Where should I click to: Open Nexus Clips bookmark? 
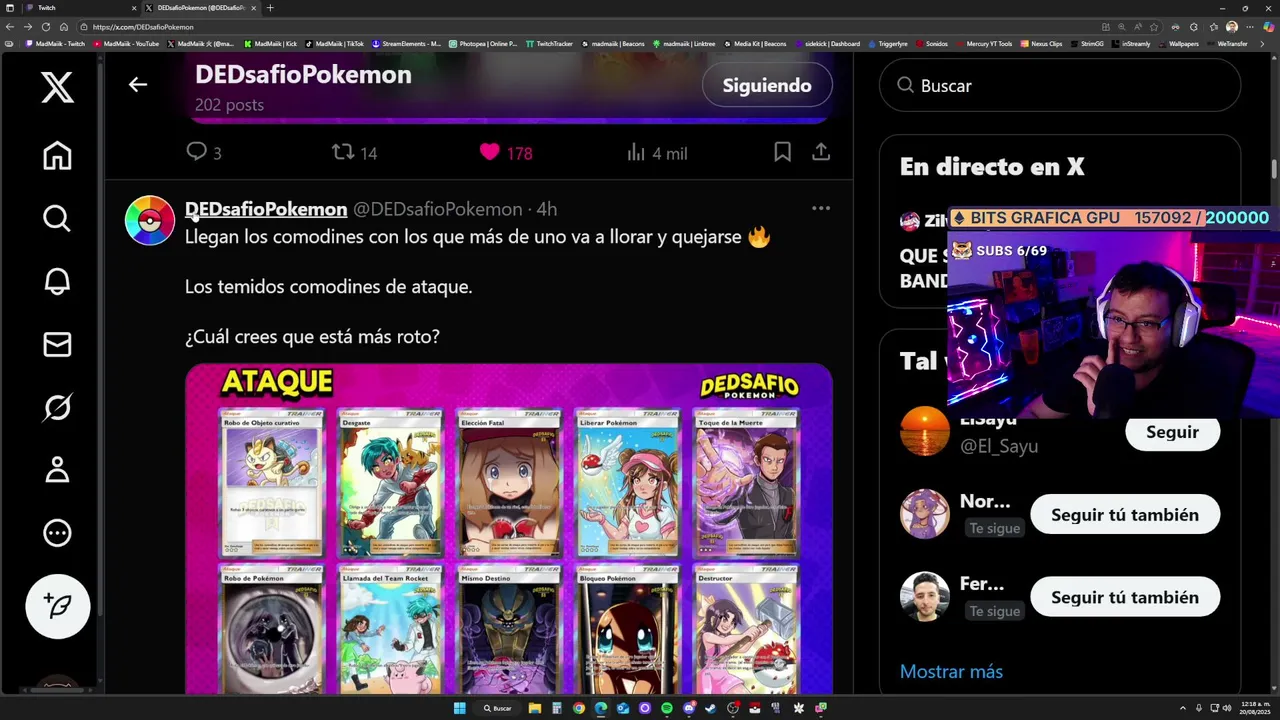tap(1042, 44)
